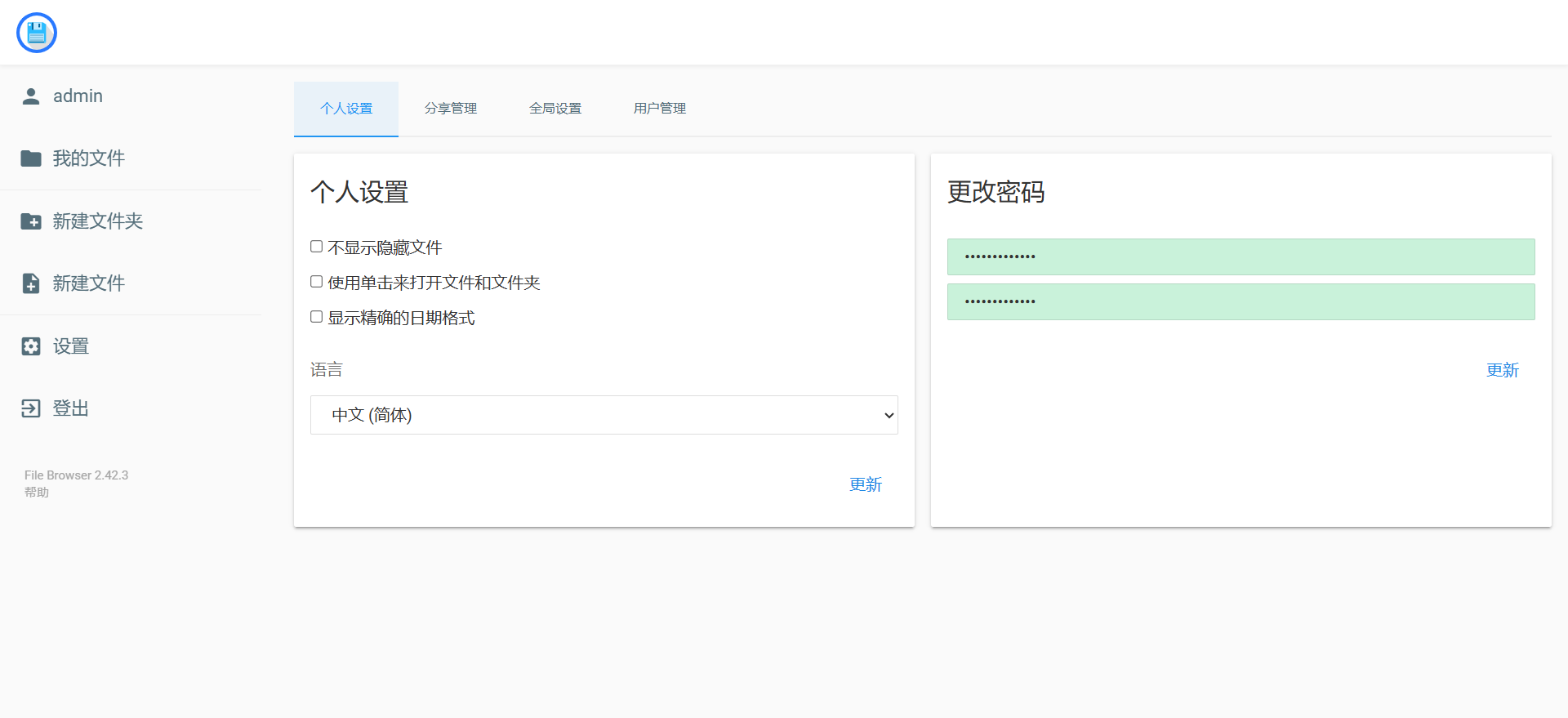Screen dimensions: 1568x718
Task: Select the 个人设置 tab
Action: click(346, 109)
